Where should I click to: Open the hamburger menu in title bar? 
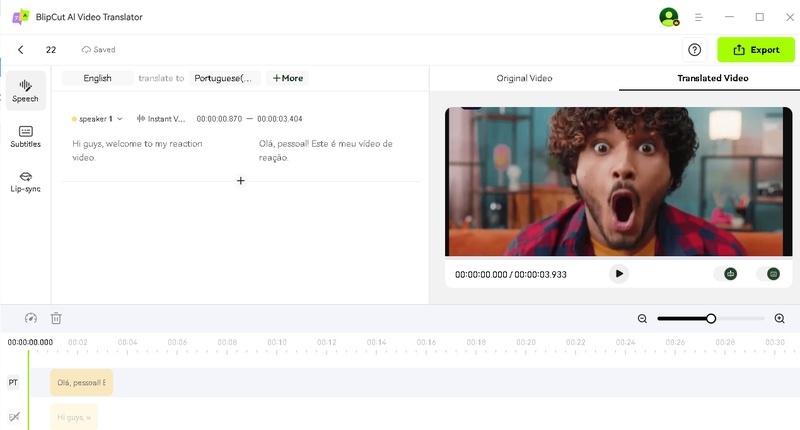click(699, 17)
